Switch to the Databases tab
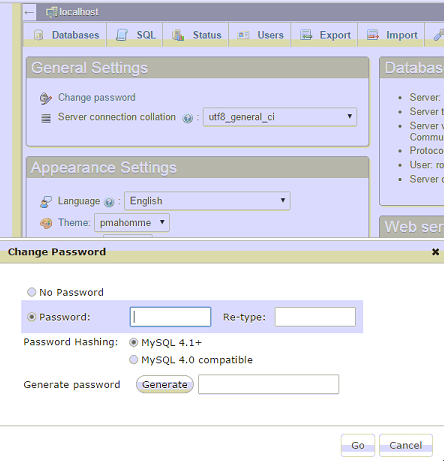Viewport: 444px width, 461px height. point(65,35)
